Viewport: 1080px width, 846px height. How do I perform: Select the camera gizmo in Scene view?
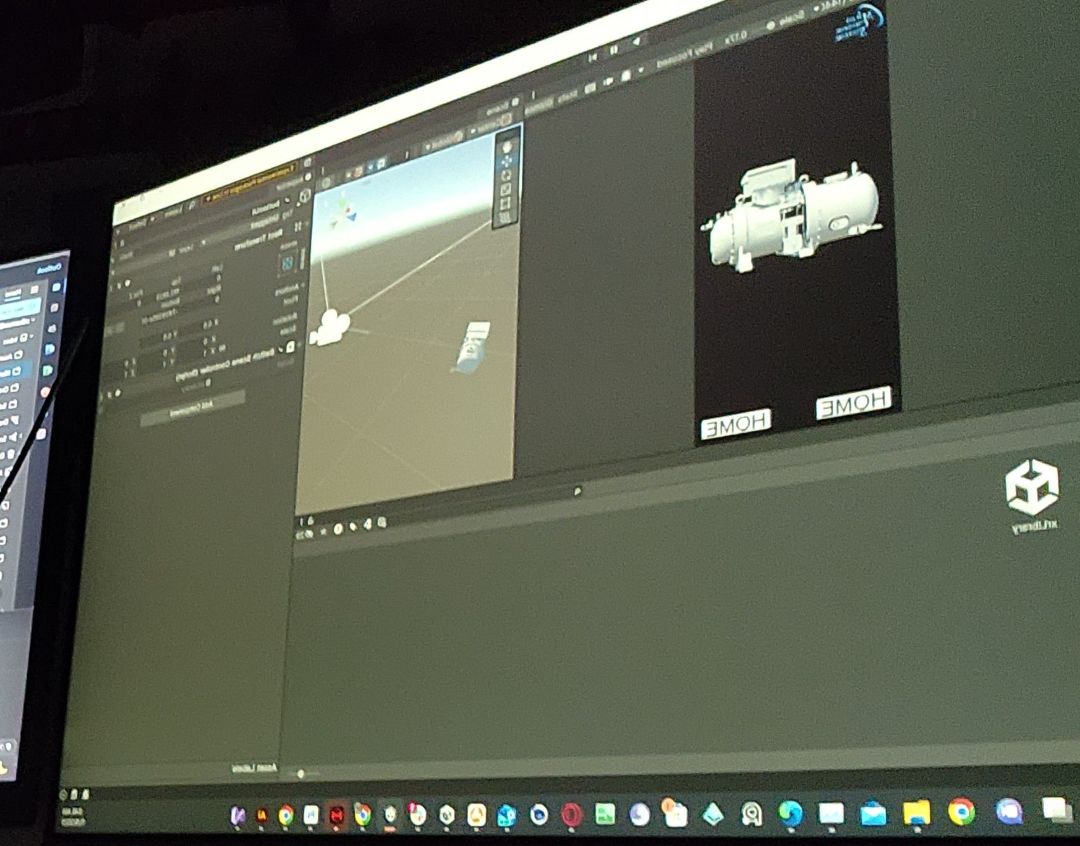(x=330, y=327)
